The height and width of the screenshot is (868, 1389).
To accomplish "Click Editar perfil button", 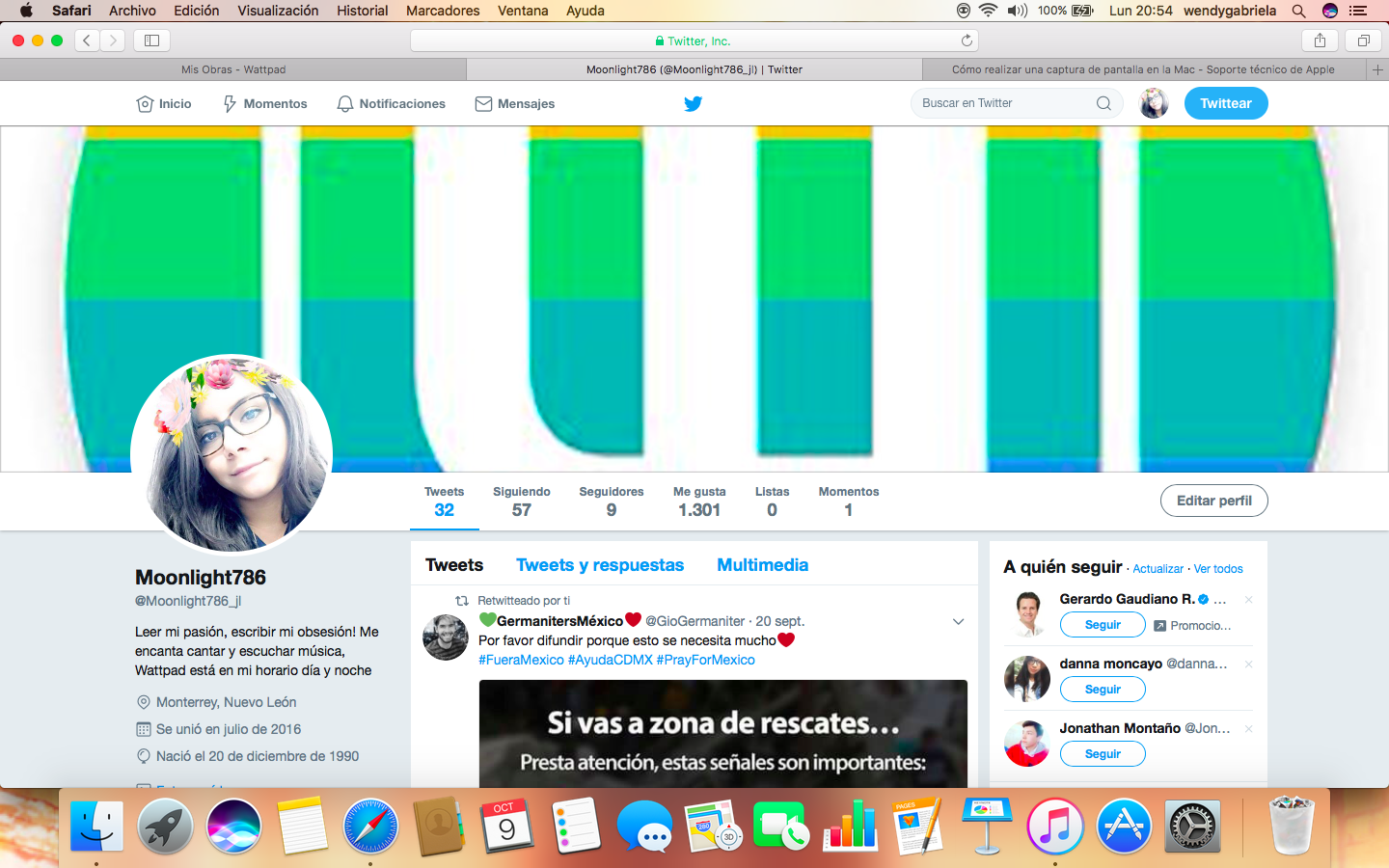I will coord(1214,501).
